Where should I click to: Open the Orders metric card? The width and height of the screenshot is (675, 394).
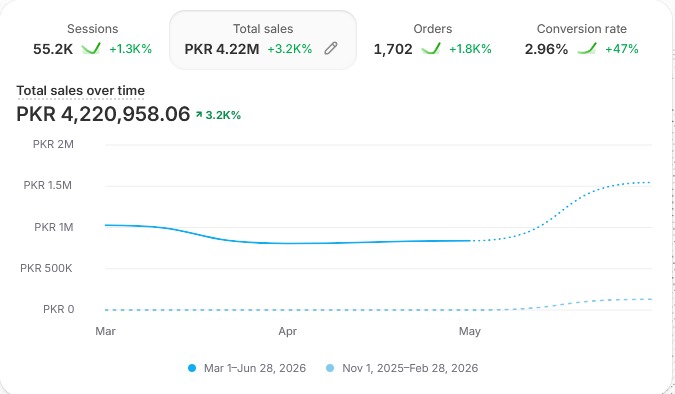(x=432, y=40)
